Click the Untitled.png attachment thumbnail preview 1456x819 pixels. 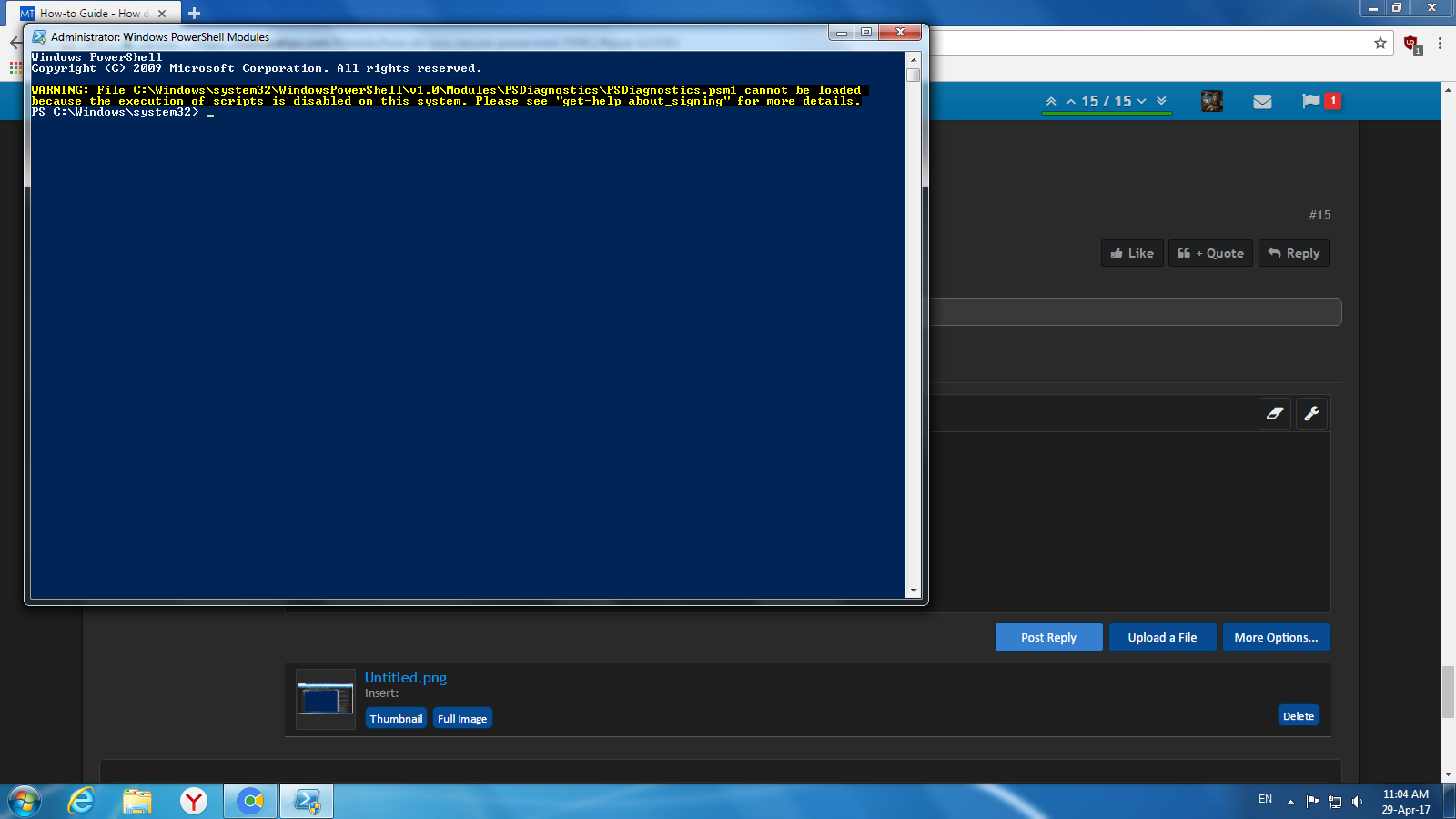[x=326, y=700]
